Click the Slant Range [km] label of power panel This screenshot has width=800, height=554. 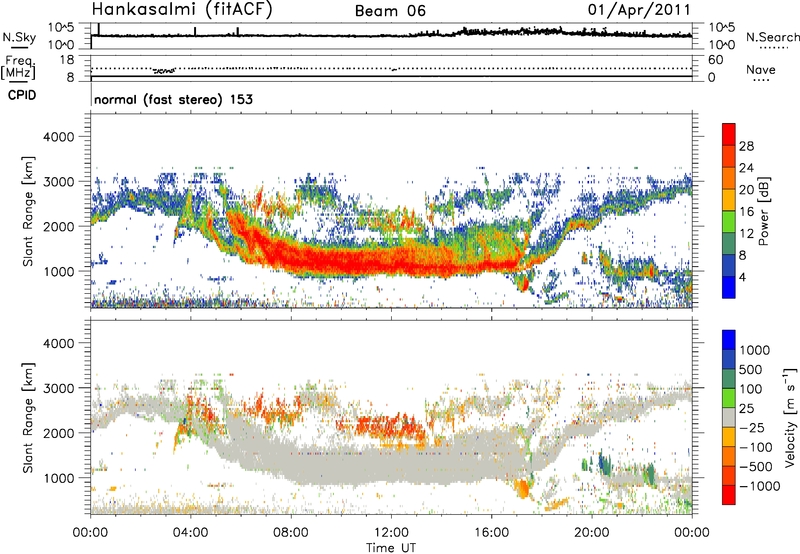tap(28, 212)
